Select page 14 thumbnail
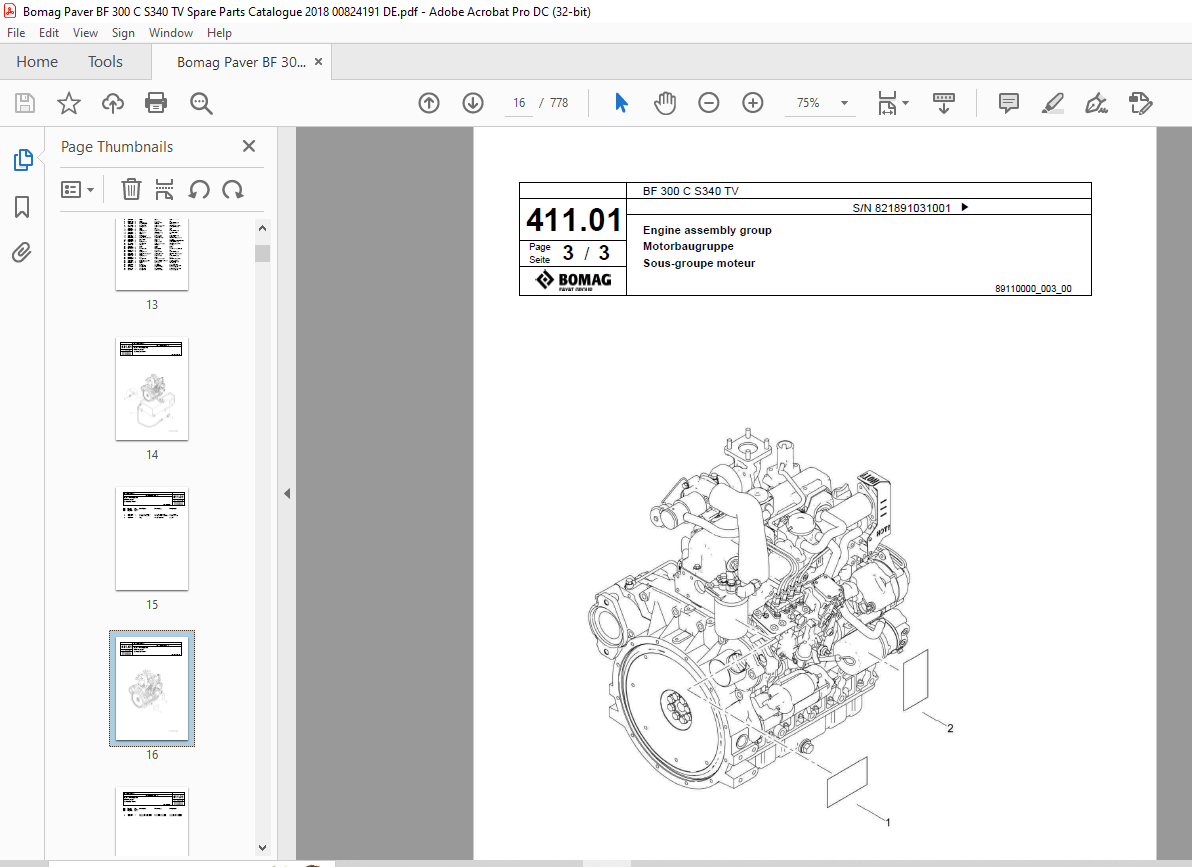Viewport: 1192px width, 867px height. 152,389
